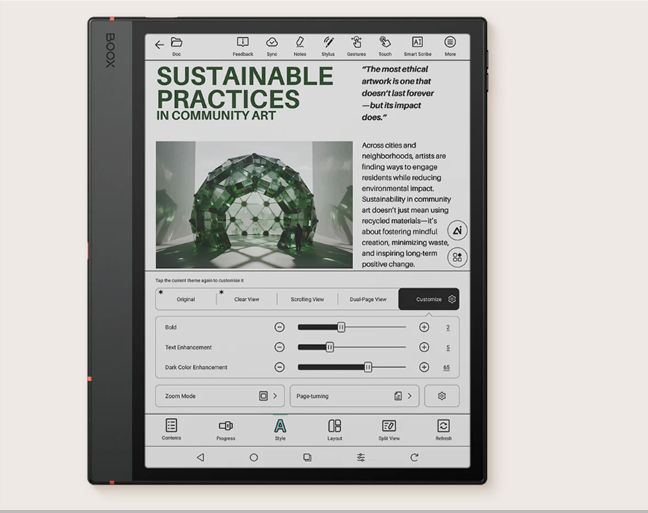Open the Split View tab
The image size is (648, 513).
tap(389, 429)
